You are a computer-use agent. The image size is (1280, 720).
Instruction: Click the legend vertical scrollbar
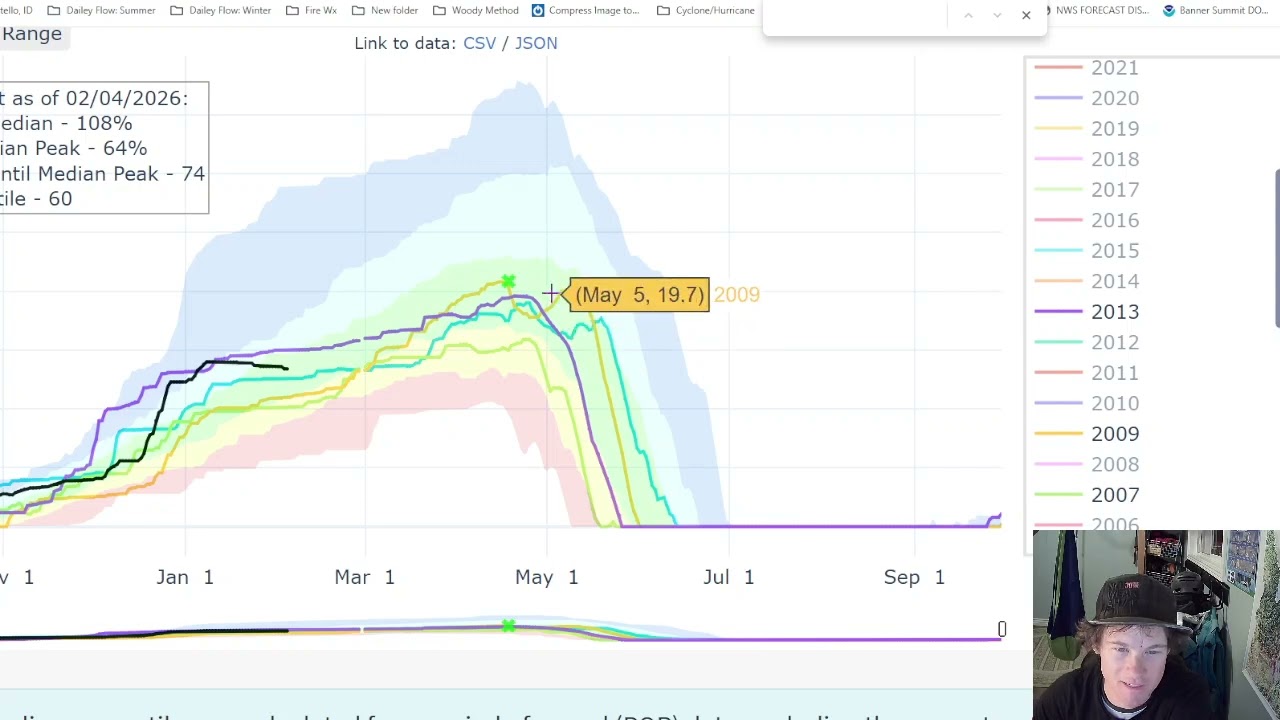pyautogui.click(x=1277, y=248)
